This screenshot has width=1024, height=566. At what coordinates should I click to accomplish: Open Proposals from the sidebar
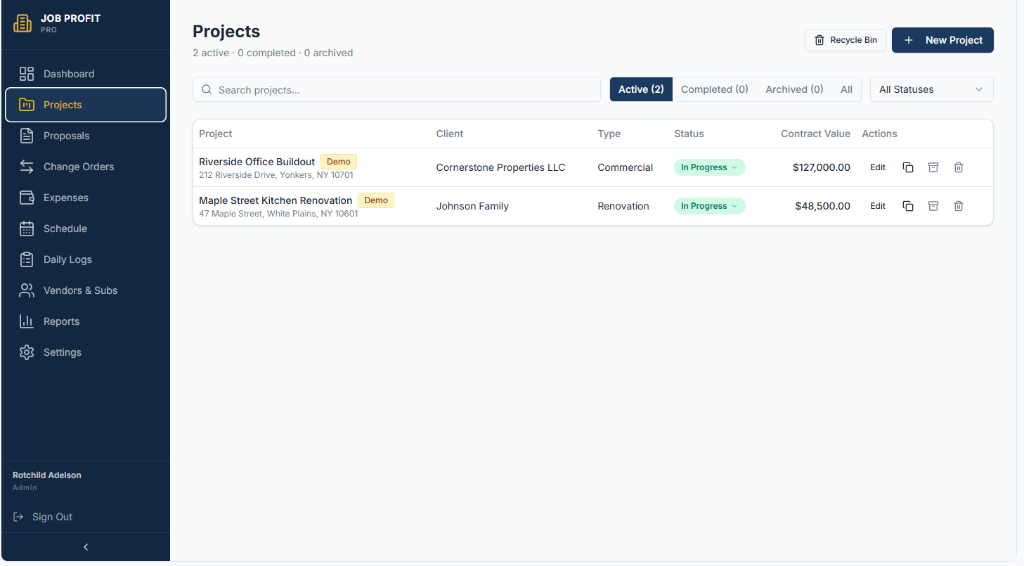(86, 136)
